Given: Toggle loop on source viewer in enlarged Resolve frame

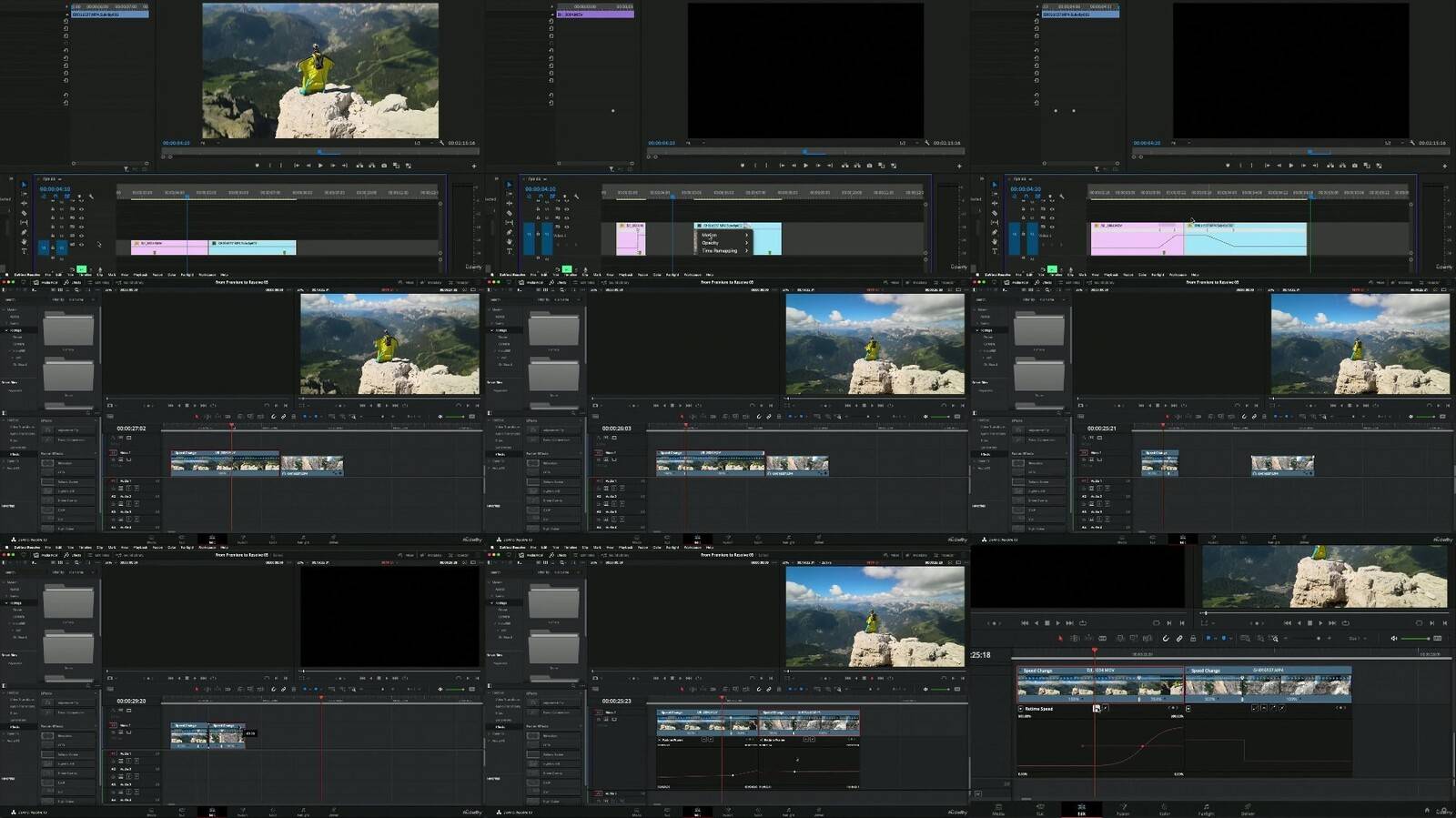Looking at the screenshot, I should coord(1083,623).
